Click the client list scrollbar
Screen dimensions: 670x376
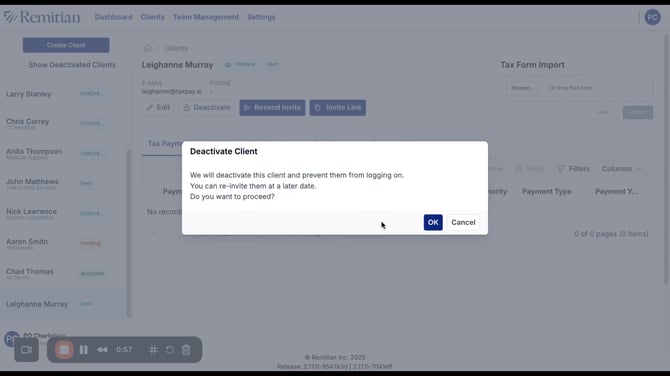pos(129,234)
